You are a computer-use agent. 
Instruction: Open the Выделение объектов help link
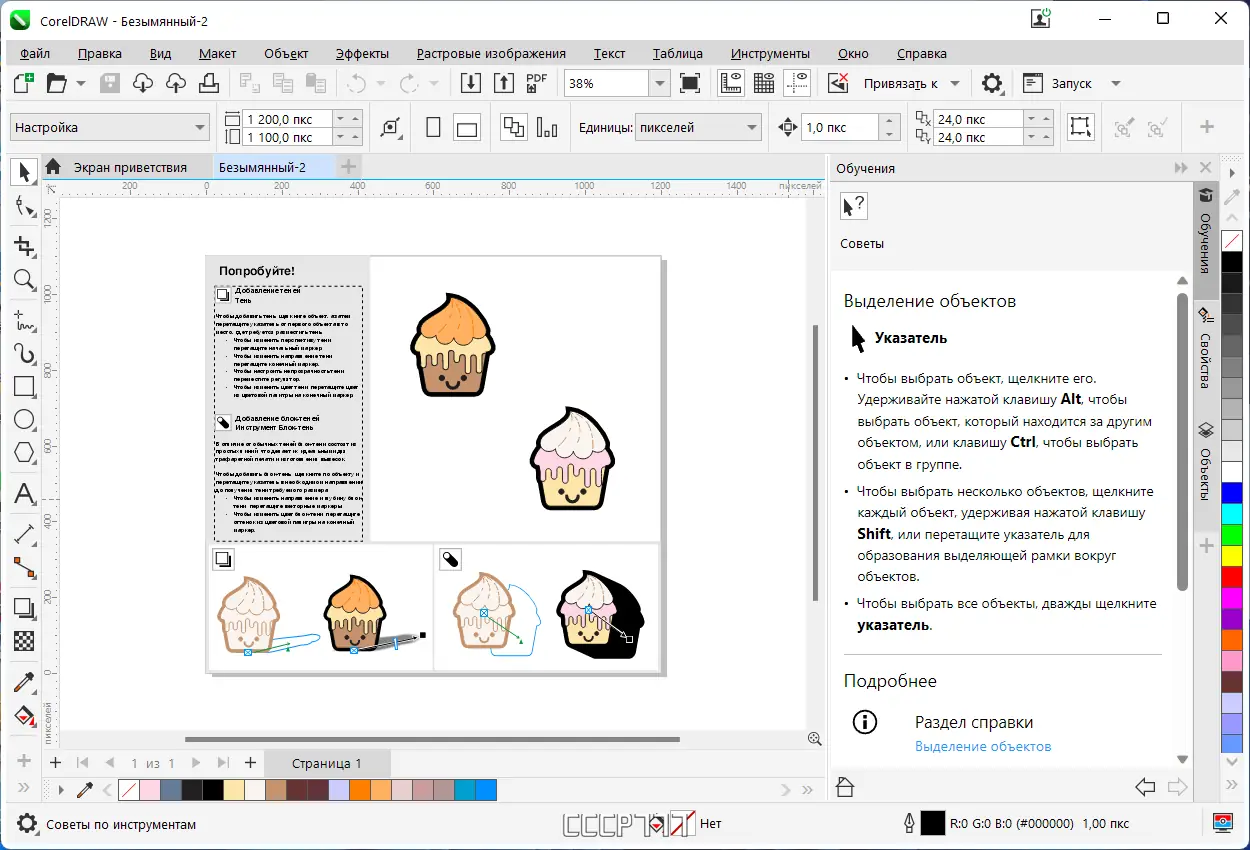point(983,746)
